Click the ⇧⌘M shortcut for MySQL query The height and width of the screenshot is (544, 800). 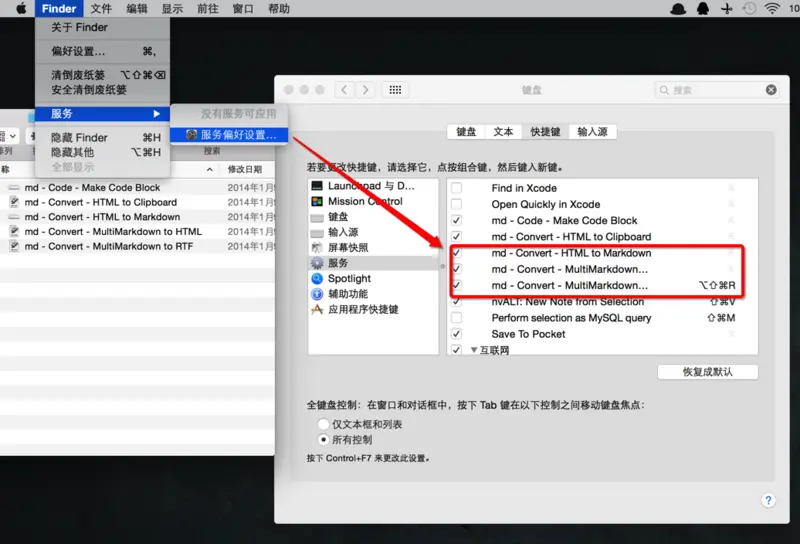[x=721, y=318]
